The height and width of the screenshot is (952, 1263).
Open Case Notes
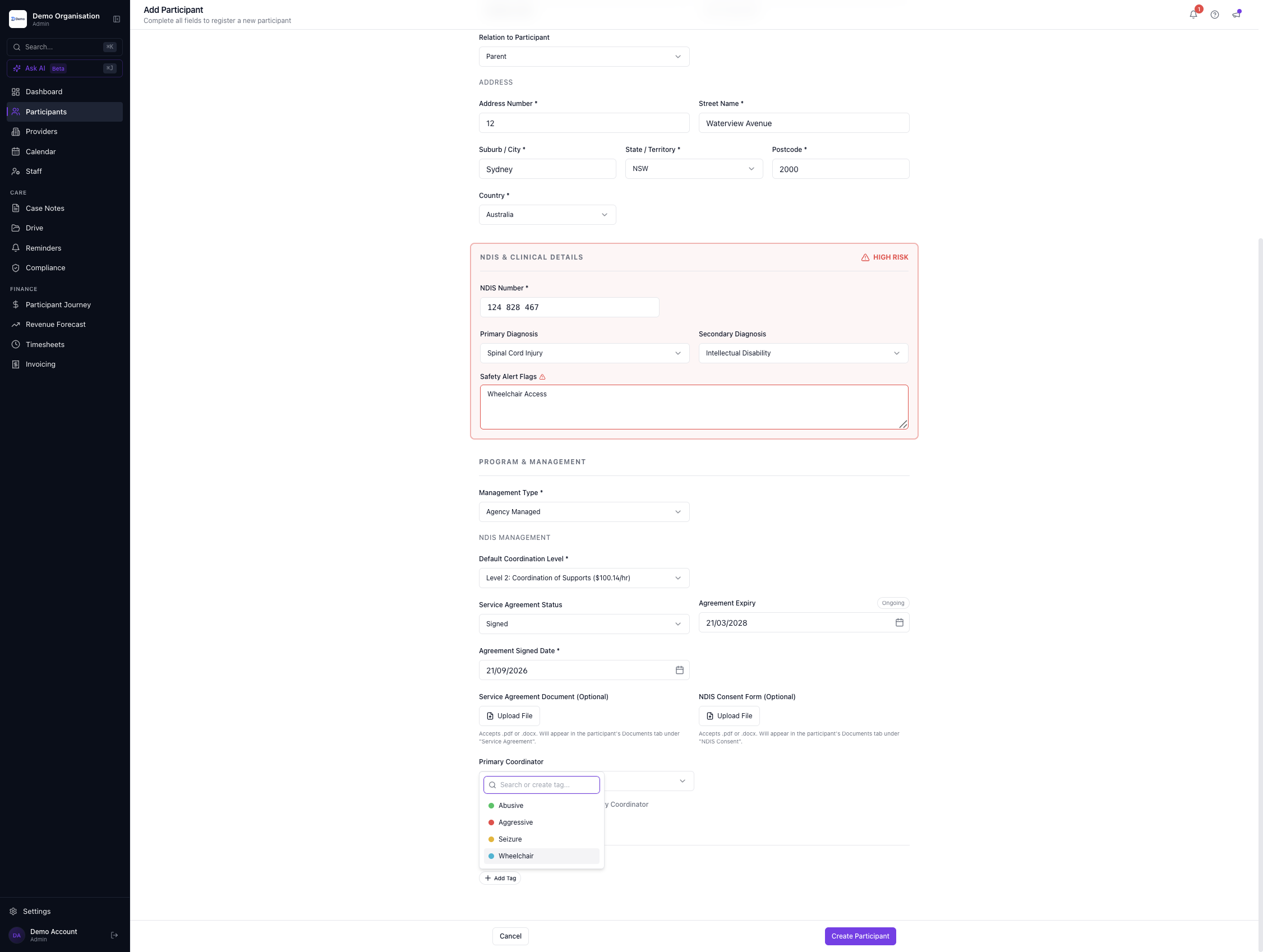pos(65,209)
